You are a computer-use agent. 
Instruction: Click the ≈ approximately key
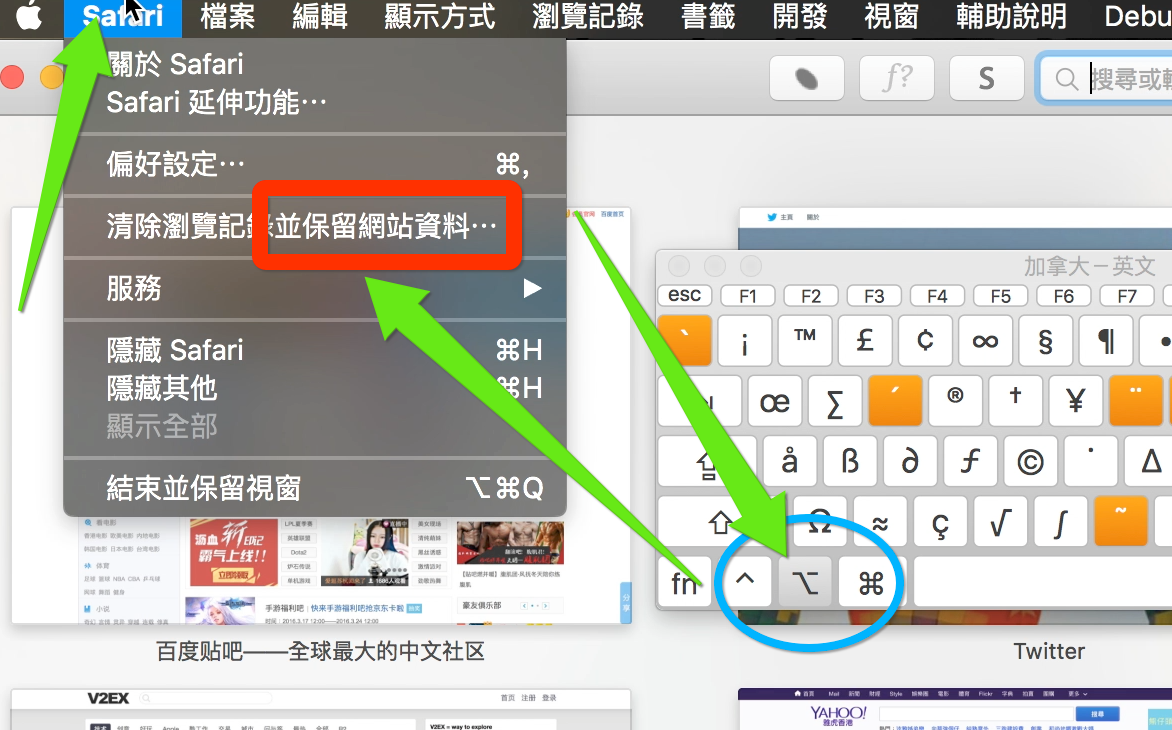[880, 522]
